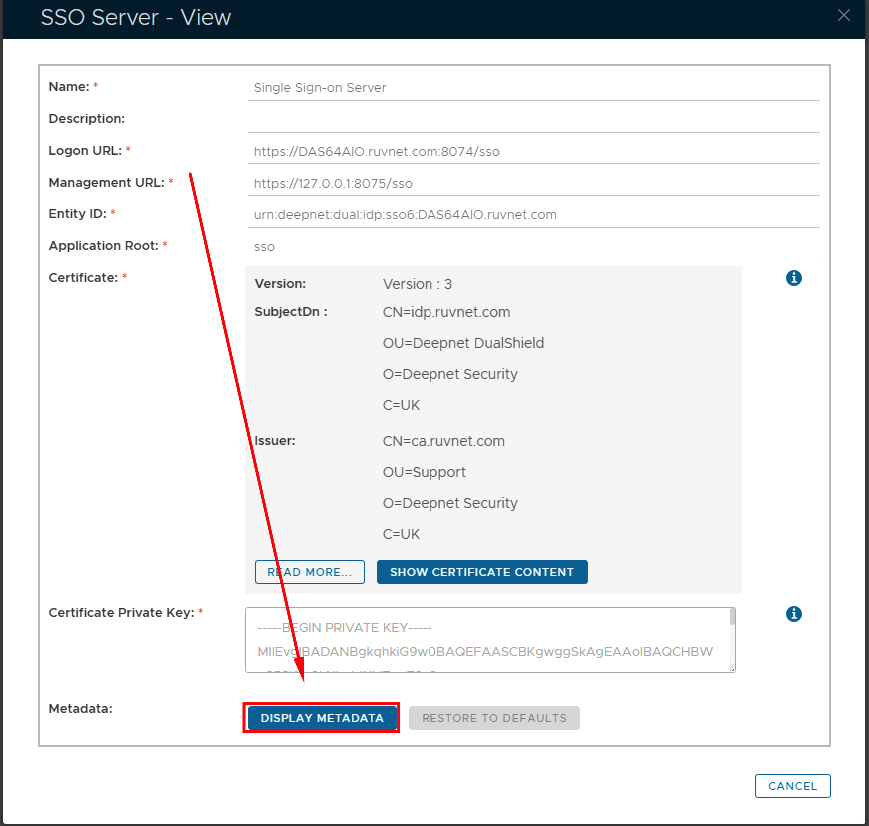Cancel the SSO Server view dialog

pos(792,786)
